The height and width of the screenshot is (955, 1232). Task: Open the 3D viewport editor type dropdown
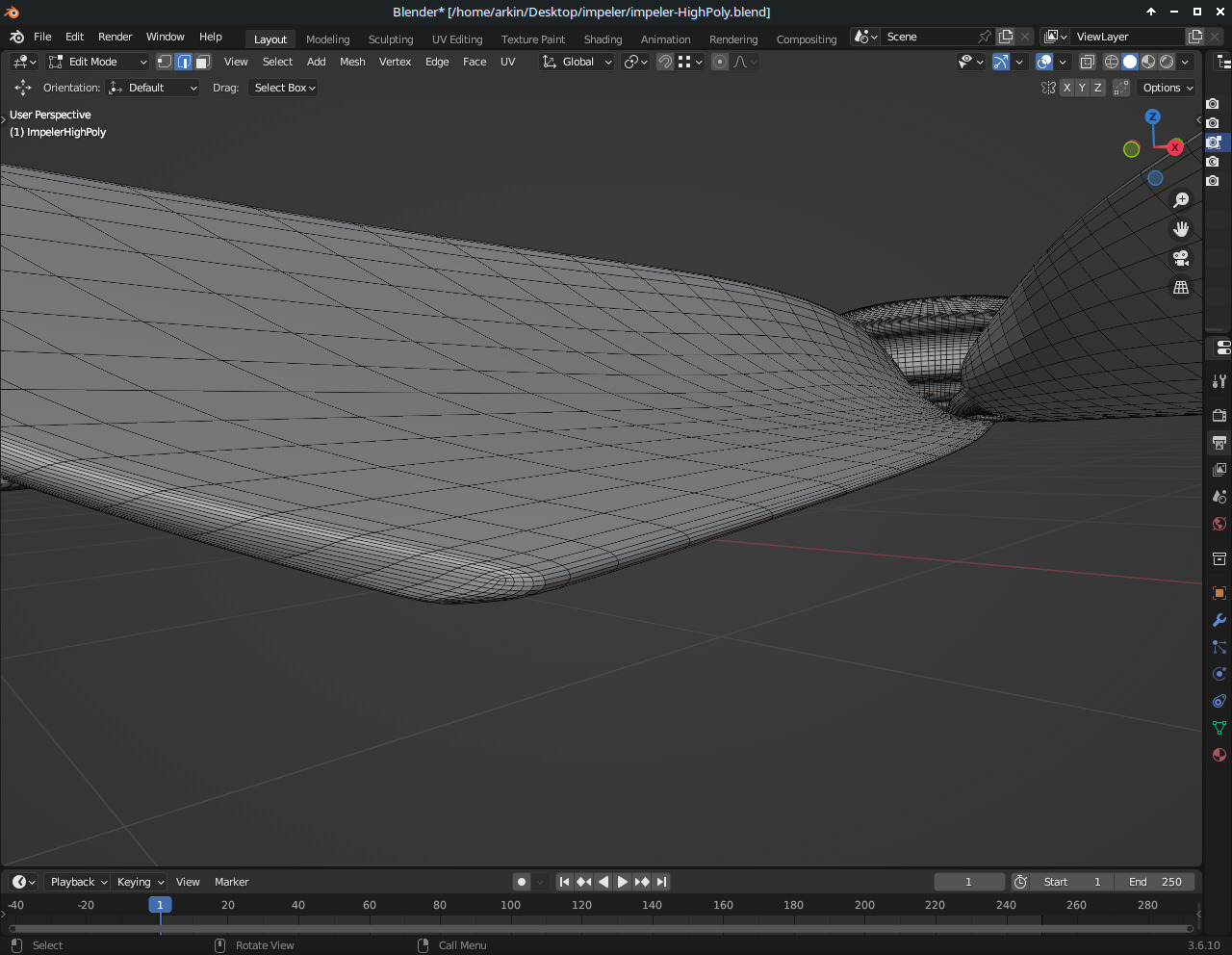(25, 62)
